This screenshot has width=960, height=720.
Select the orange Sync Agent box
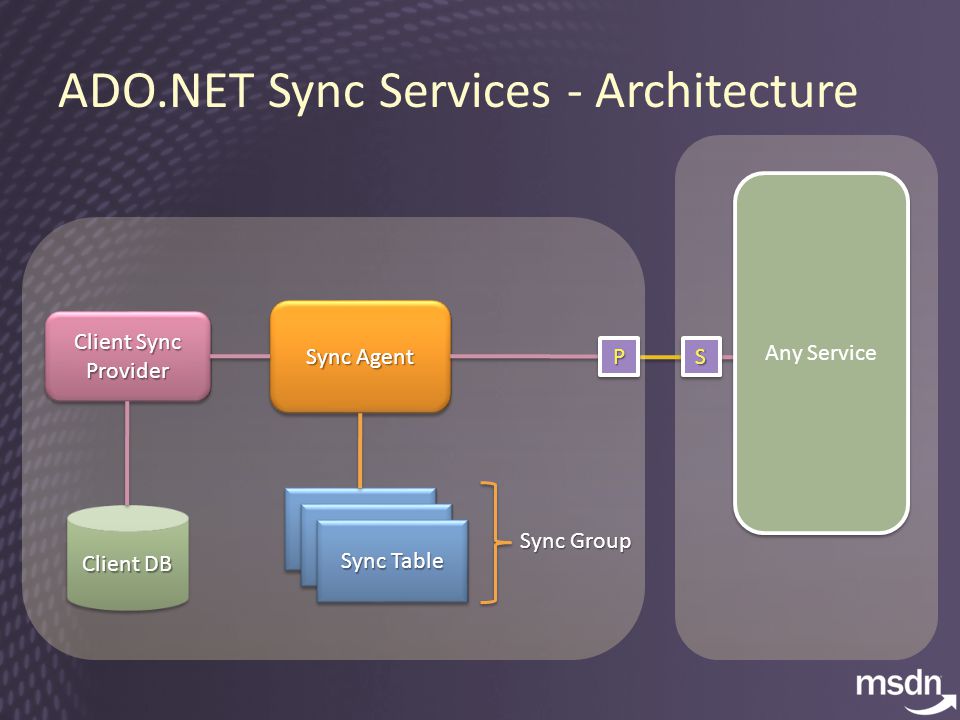click(x=360, y=356)
